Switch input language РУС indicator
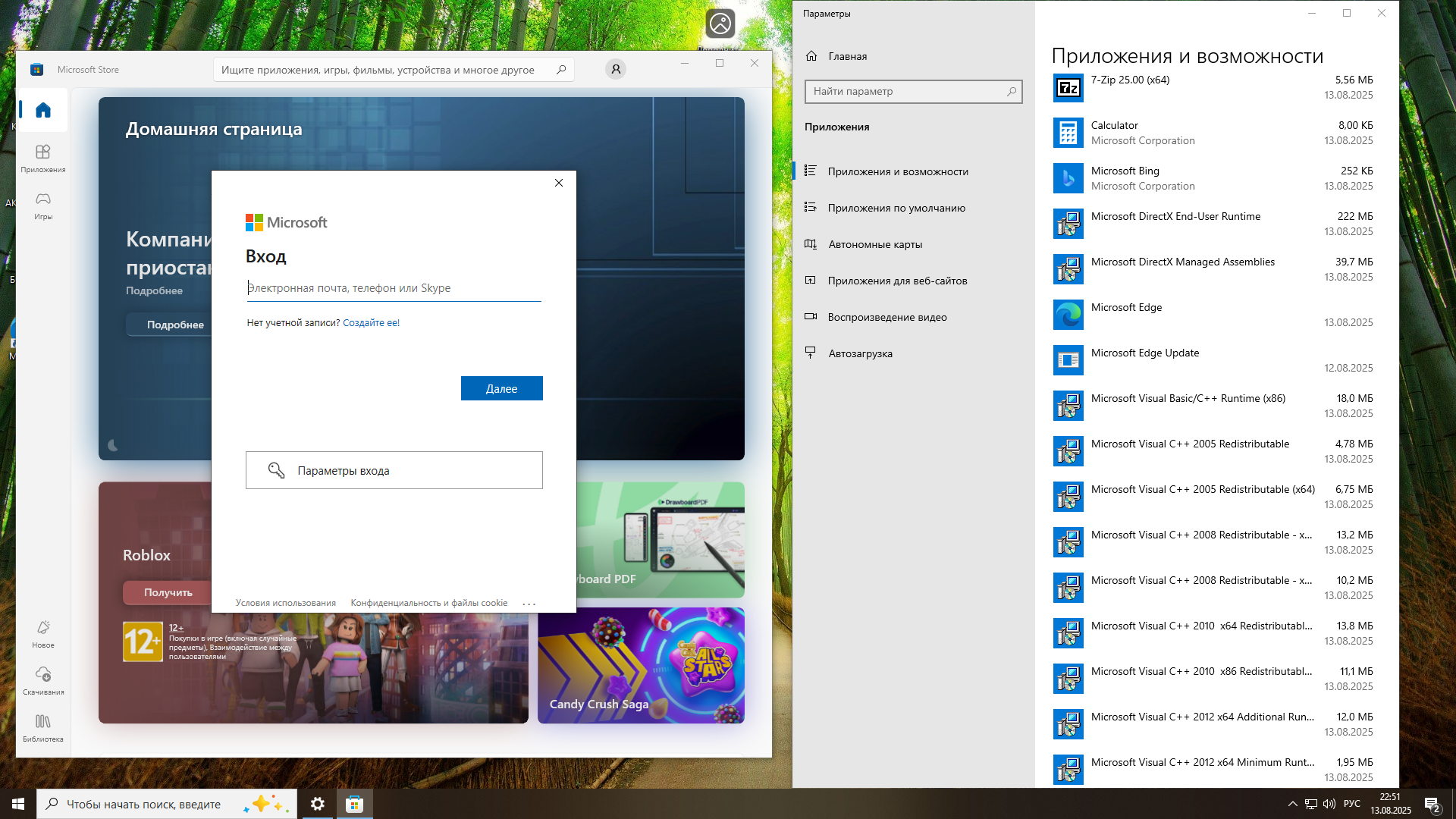The width and height of the screenshot is (1456, 819). tap(1352, 804)
